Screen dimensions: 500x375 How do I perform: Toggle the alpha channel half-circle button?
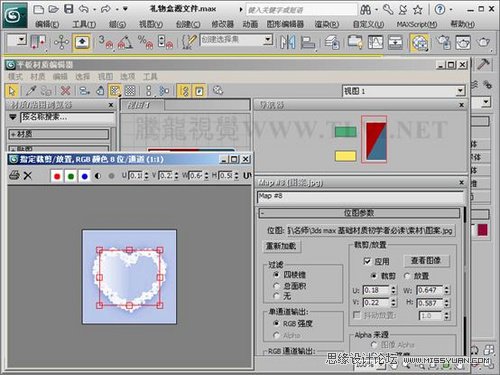[x=98, y=176]
